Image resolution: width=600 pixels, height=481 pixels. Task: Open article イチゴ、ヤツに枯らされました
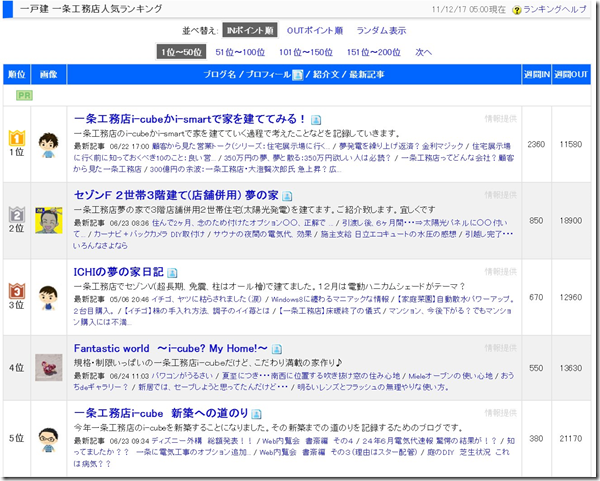[207, 299]
